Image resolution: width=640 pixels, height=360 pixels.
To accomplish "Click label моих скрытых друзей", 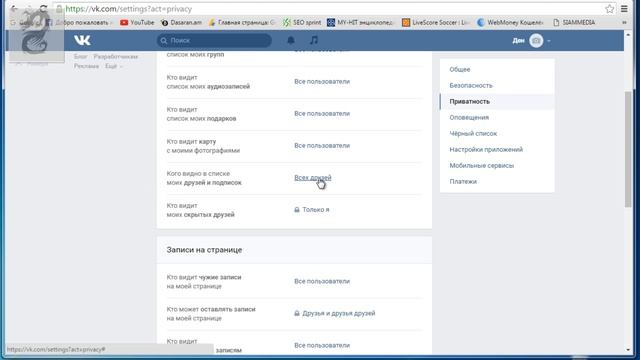I will coord(200,214).
